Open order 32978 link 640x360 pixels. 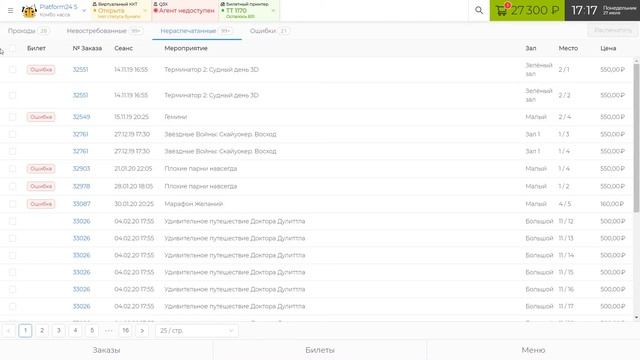[x=81, y=186]
